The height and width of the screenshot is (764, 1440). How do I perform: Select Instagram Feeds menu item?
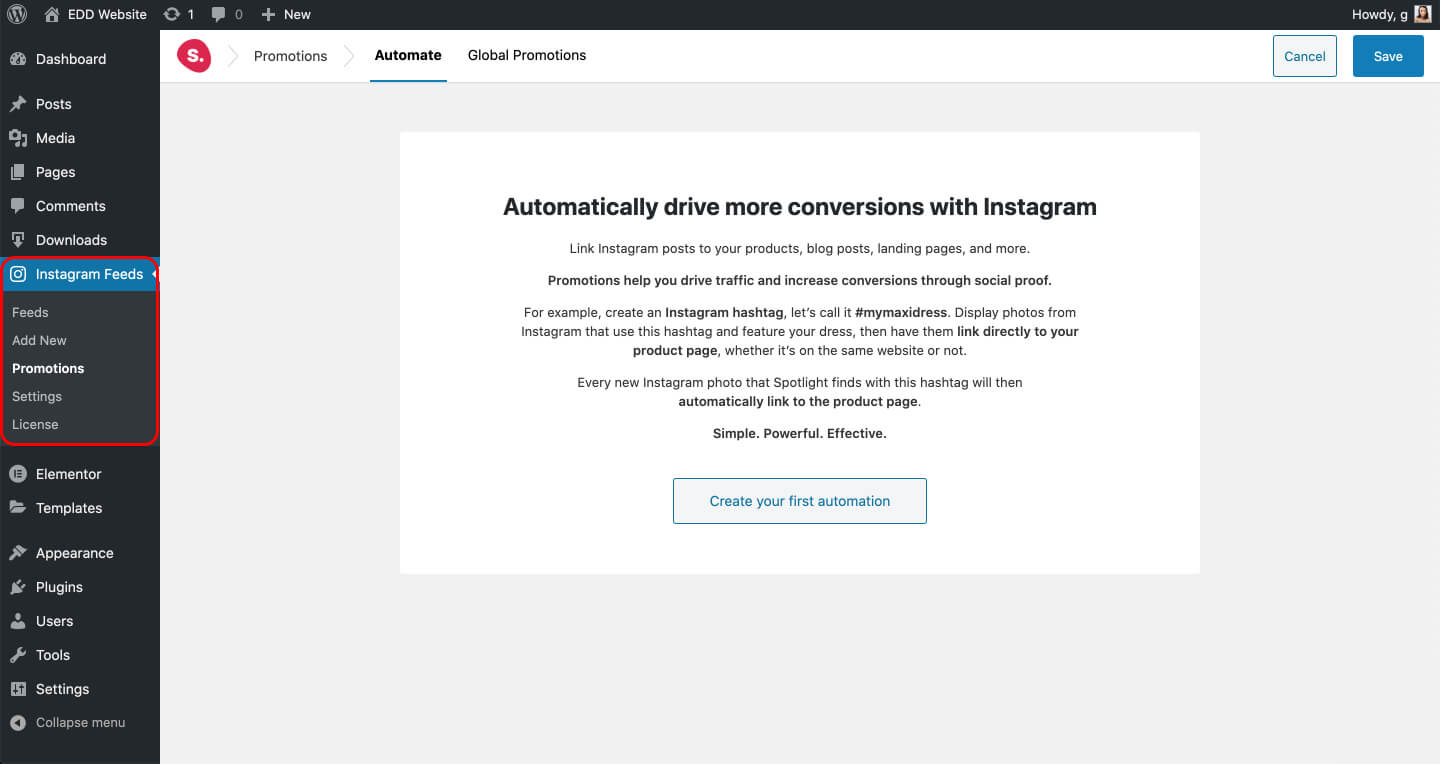(80, 274)
